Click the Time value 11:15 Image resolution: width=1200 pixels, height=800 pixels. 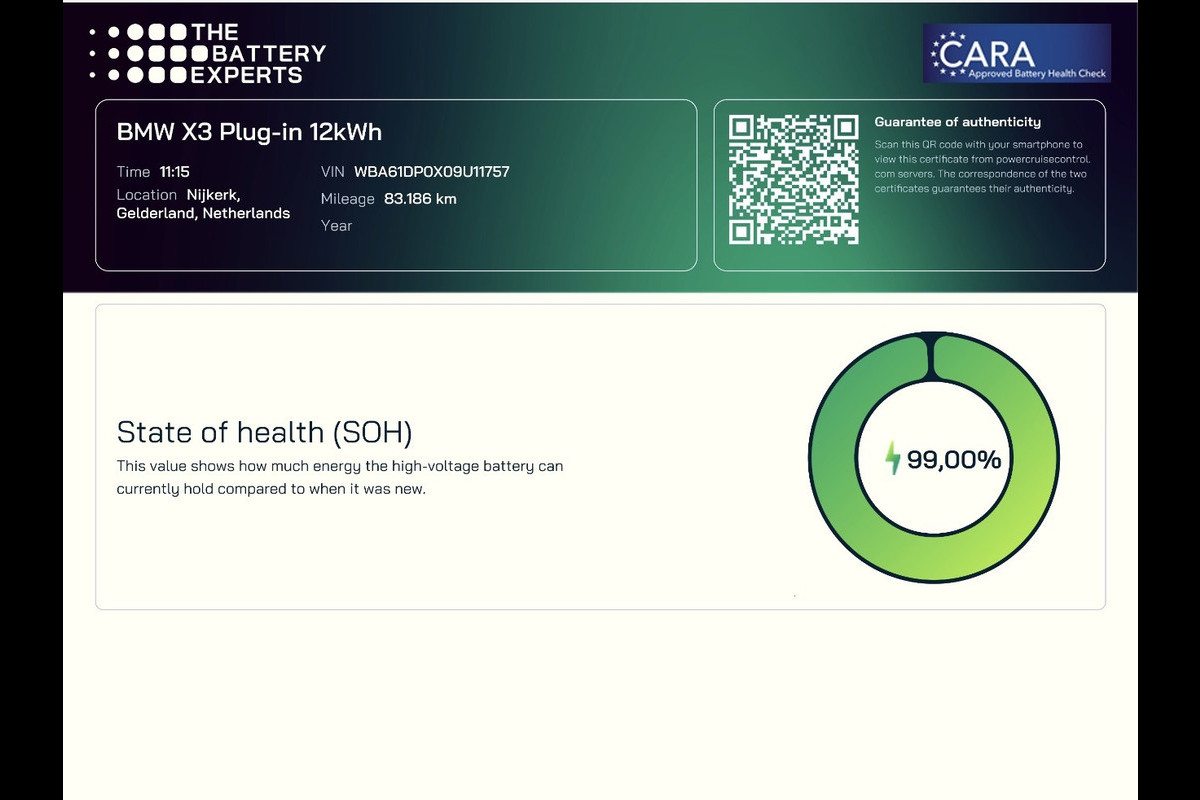click(x=174, y=172)
